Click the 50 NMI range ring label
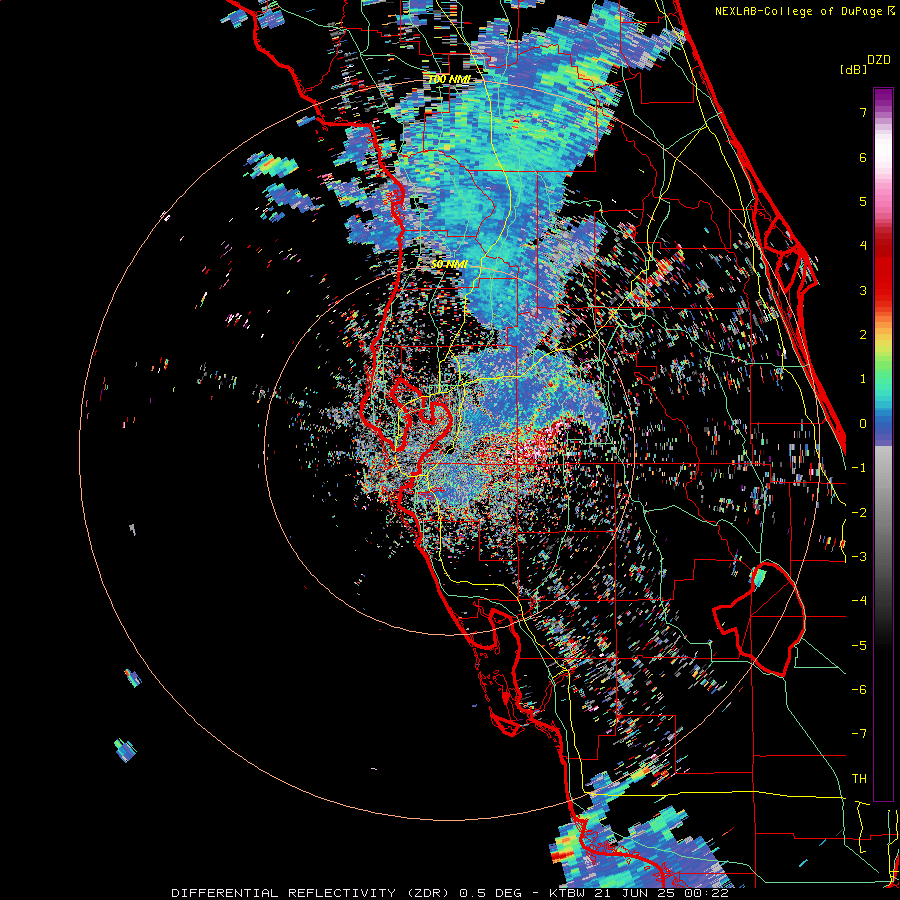The image size is (900, 900). point(449,264)
